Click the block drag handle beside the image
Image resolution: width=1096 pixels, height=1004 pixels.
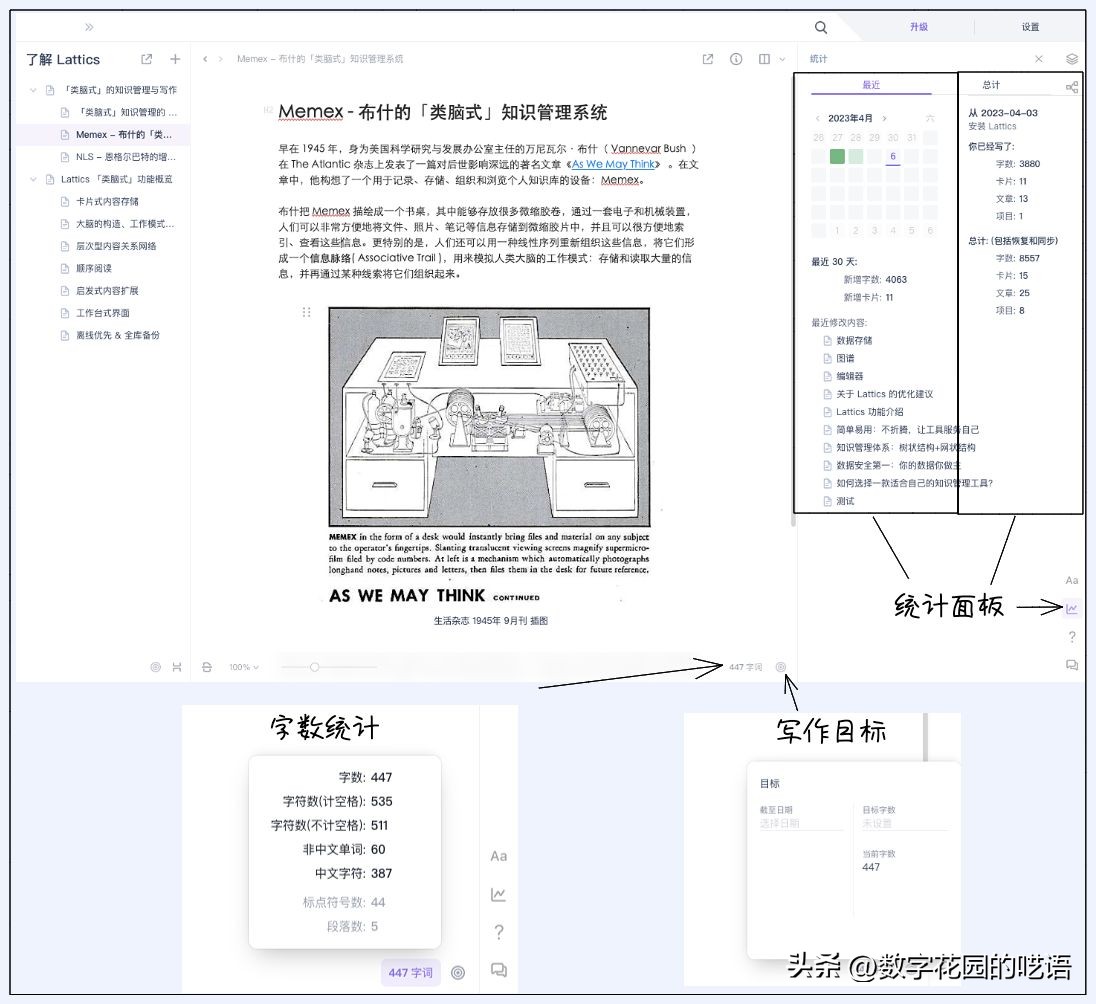pos(306,312)
